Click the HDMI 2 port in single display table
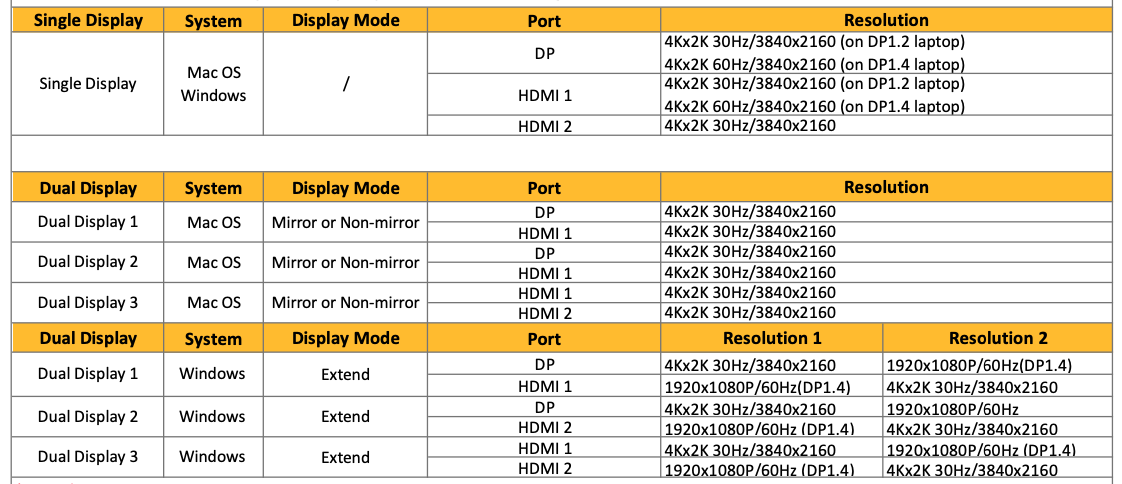This screenshot has height=484, width=1122. click(544, 127)
